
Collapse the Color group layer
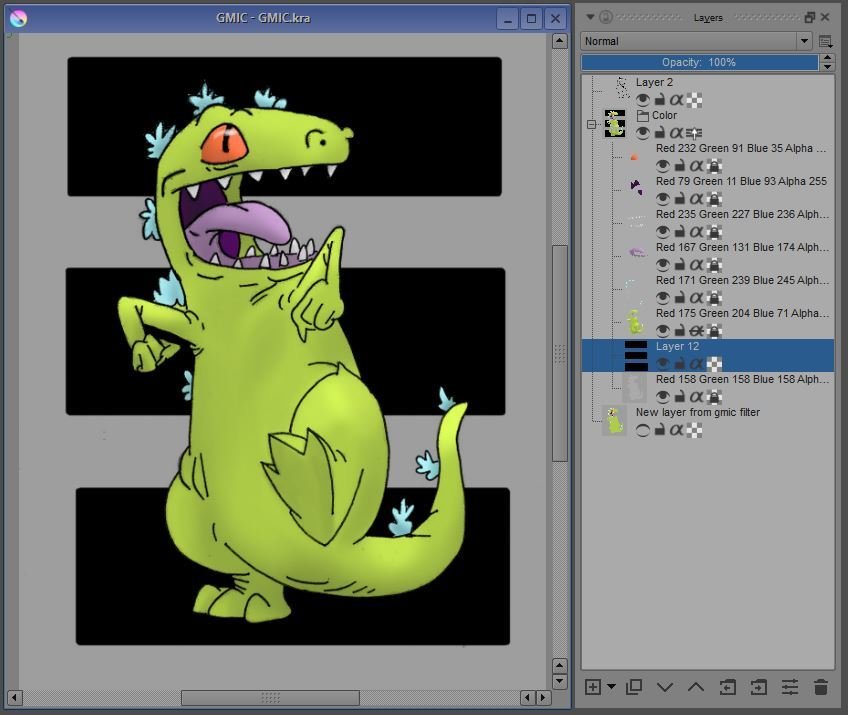pos(592,124)
